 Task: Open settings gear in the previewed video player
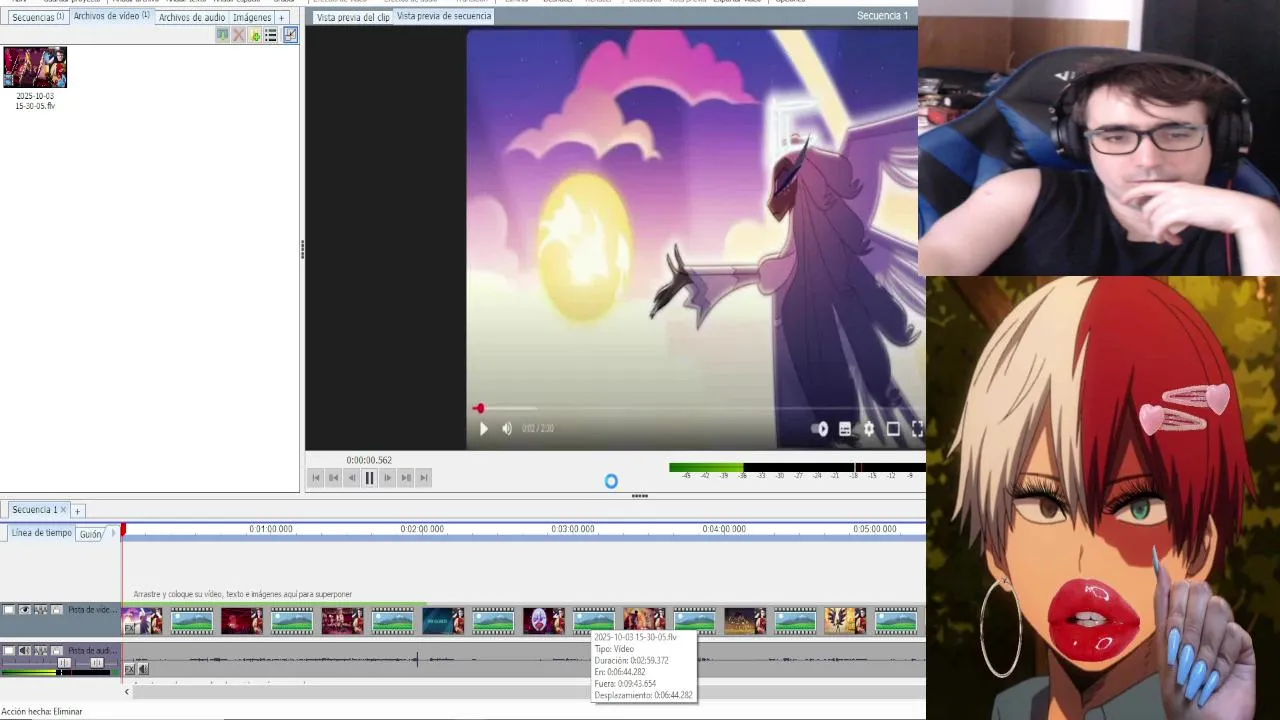[x=869, y=429]
